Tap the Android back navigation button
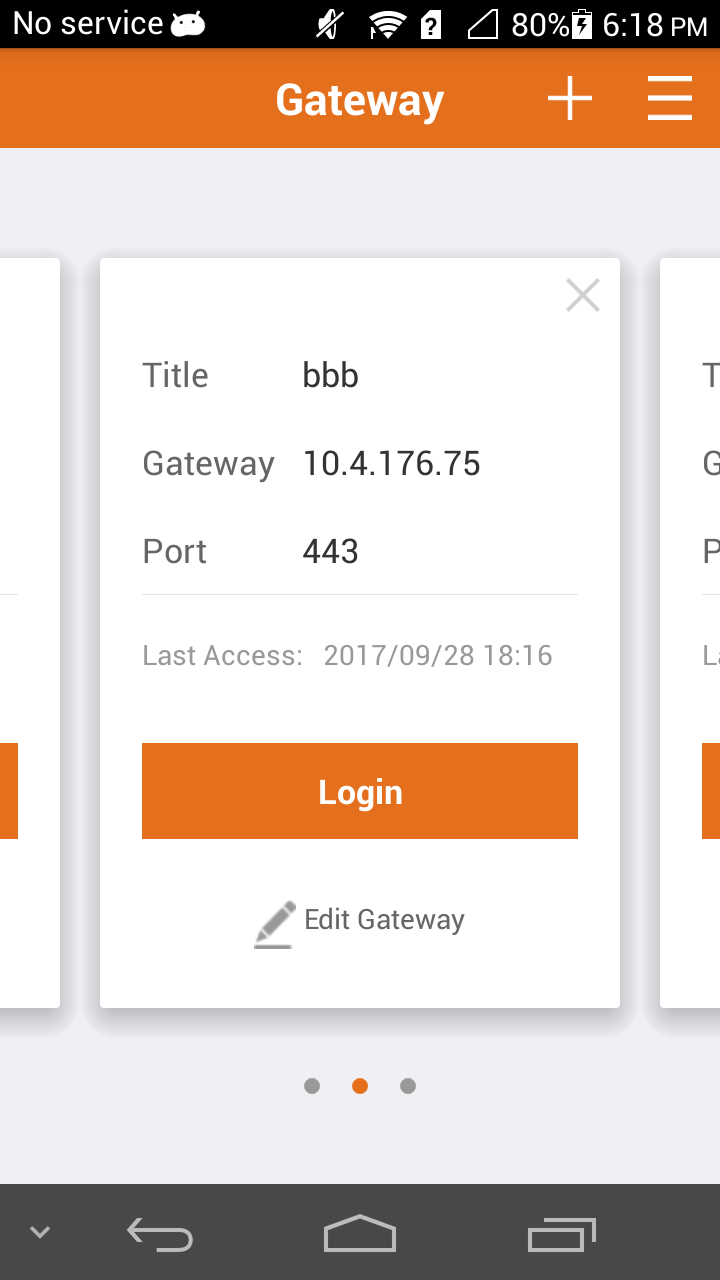This screenshot has width=720, height=1280. (x=160, y=1235)
